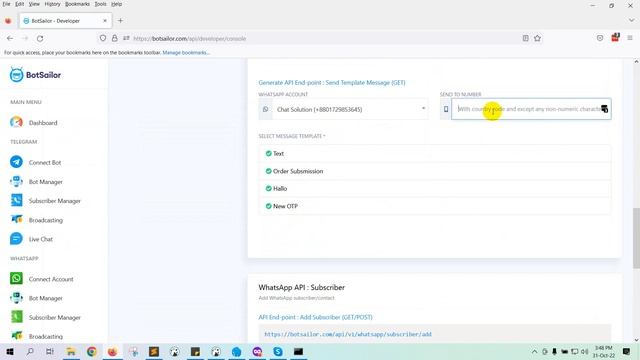Click the red extension icon in toolbar
Viewport: 640px width, 360px height.
pos(615,38)
